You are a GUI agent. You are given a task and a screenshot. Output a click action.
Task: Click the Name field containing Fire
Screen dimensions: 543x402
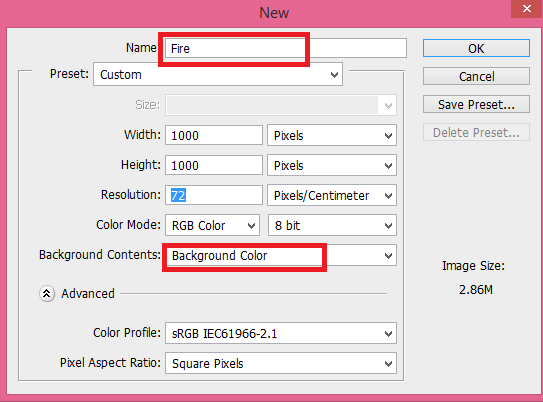[285, 48]
